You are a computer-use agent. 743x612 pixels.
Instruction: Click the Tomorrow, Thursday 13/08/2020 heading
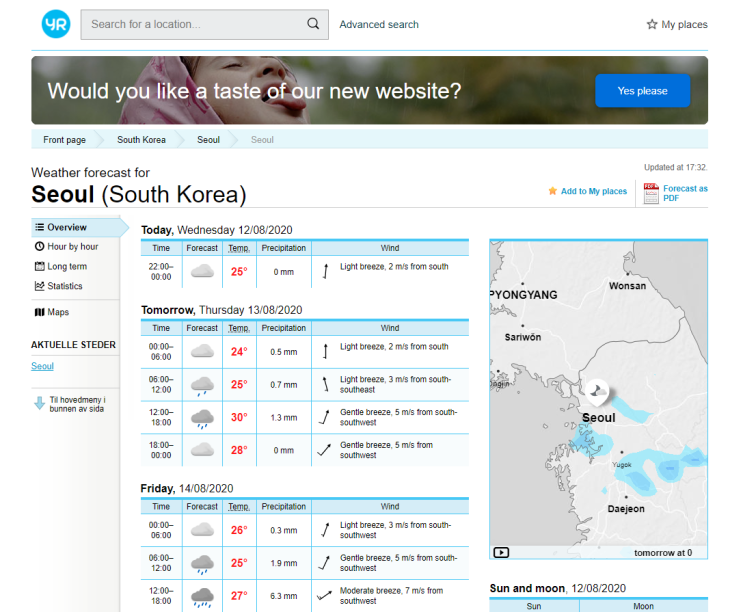pyautogui.click(x=221, y=310)
